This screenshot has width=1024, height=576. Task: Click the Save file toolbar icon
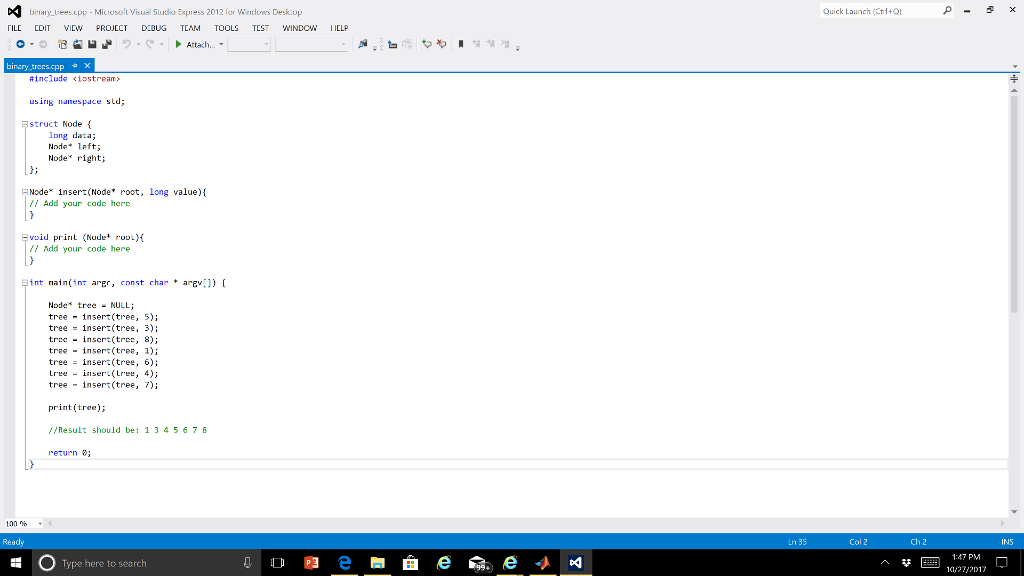tap(92, 44)
